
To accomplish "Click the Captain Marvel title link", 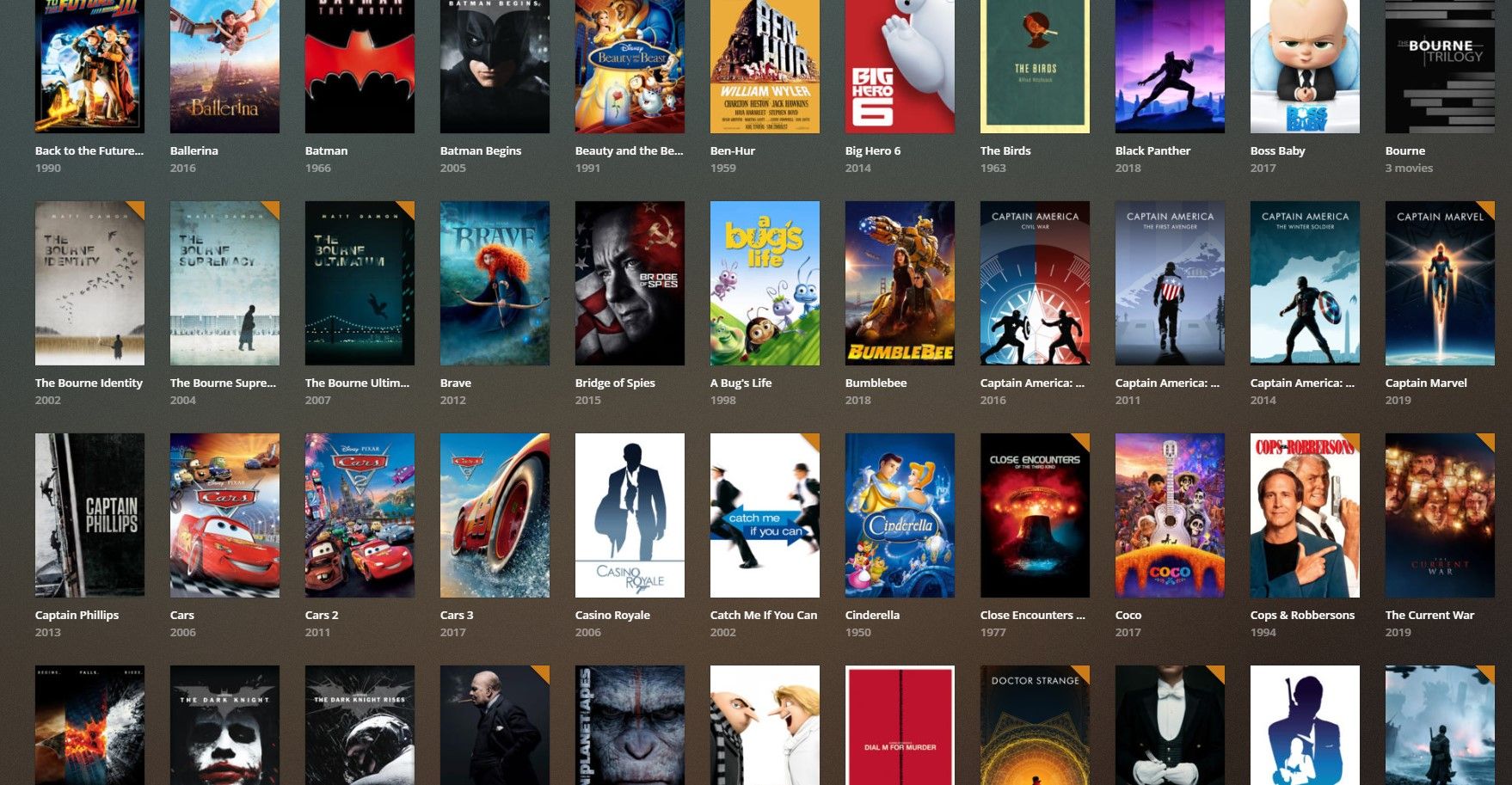I will pyautogui.click(x=1426, y=383).
